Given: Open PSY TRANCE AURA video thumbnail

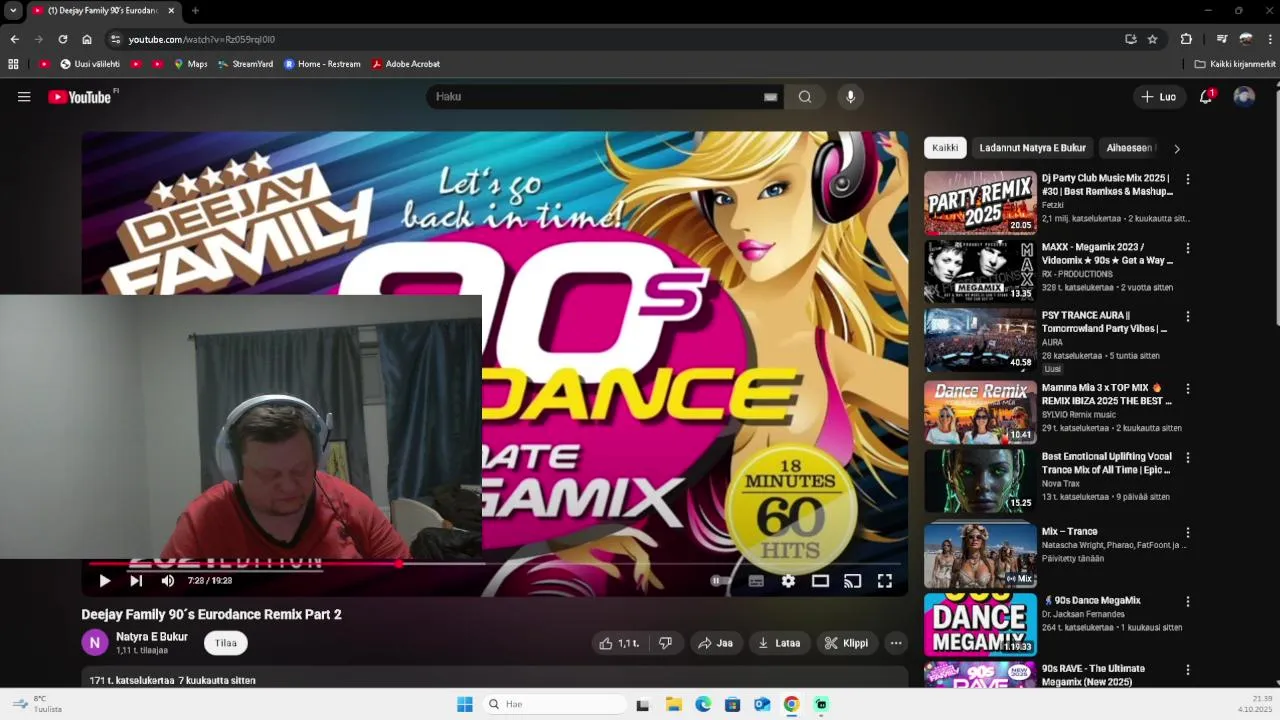Looking at the screenshot, I should (x=980, y=340).
